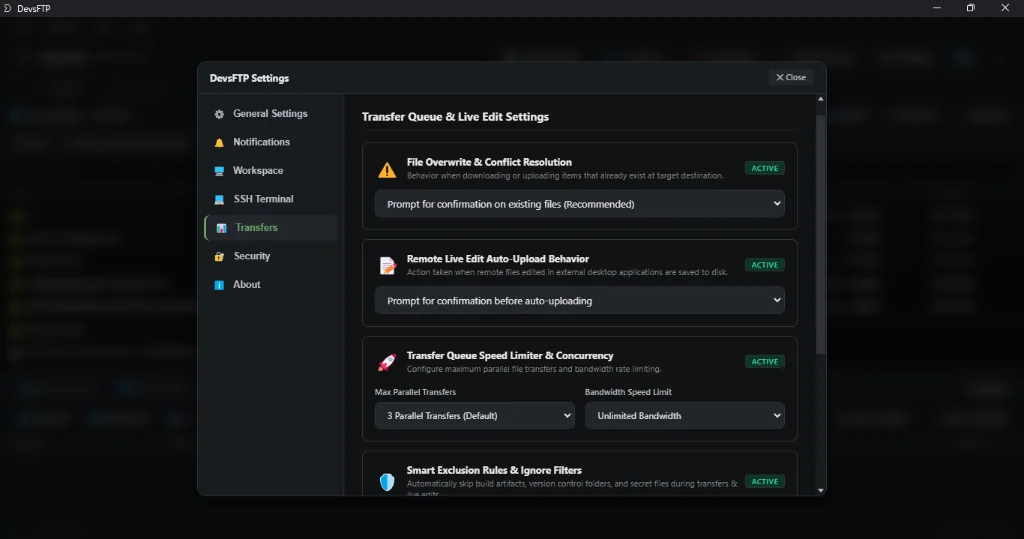Click the Workspace monitor icon
This screenshot has height=539, width=1024.
219,171
